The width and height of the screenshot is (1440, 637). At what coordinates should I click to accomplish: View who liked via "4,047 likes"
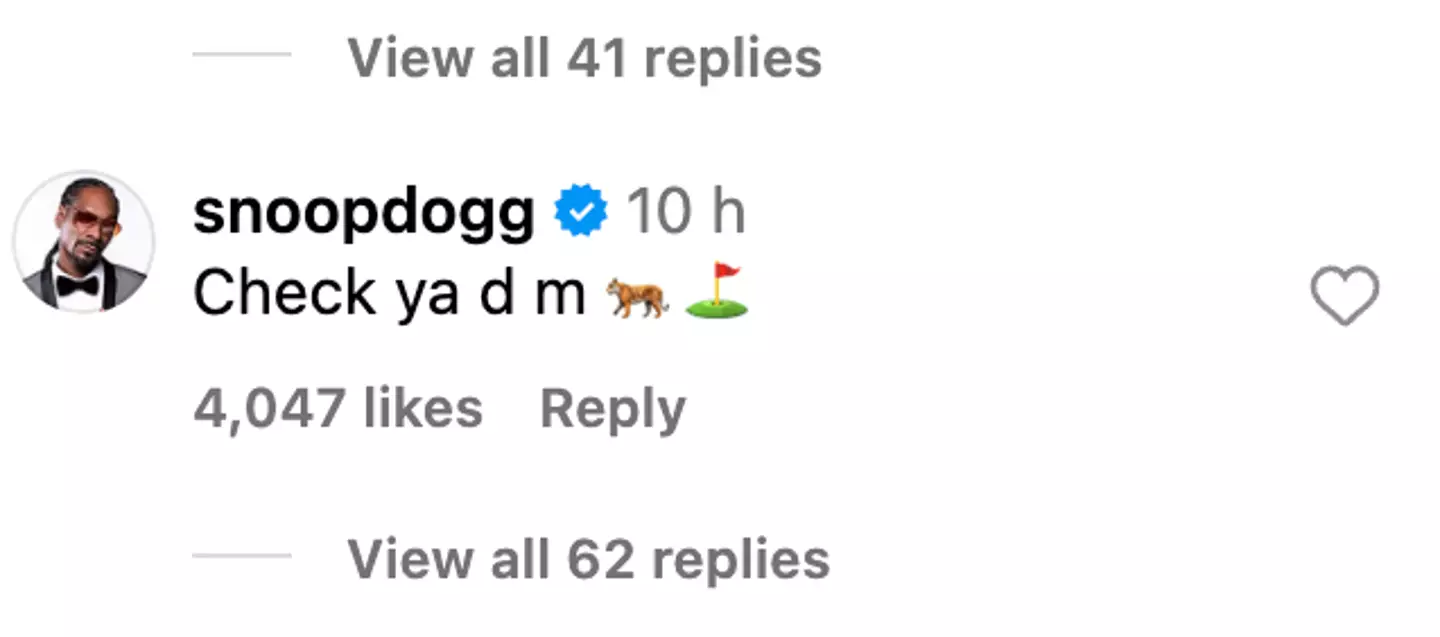point(338,409)
